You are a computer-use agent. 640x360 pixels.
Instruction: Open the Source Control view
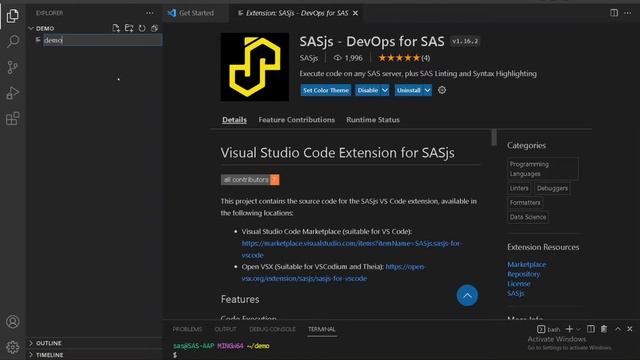[13, 67]
